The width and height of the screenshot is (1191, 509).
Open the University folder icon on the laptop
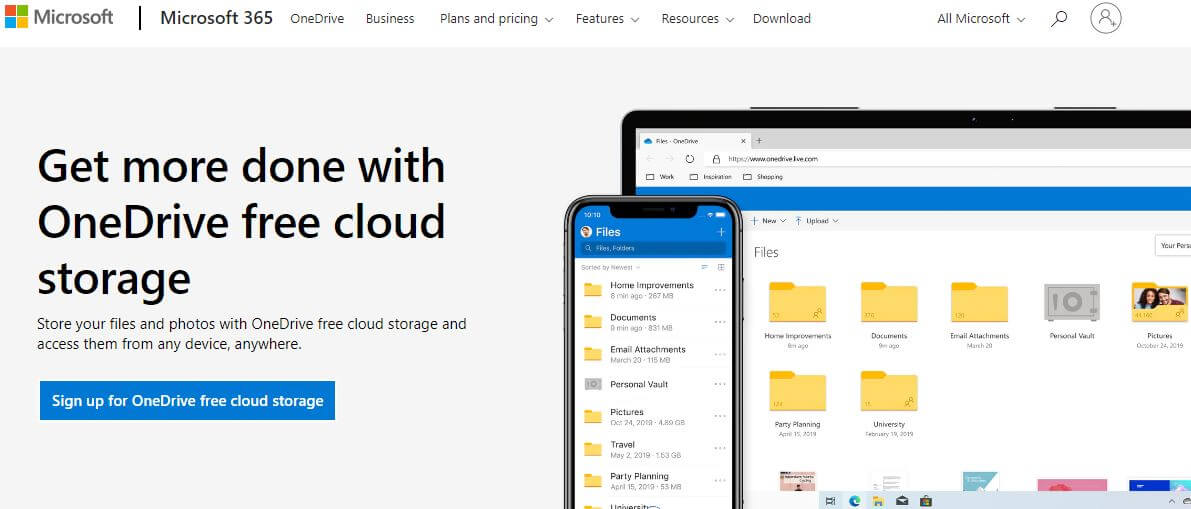[889, 391]
